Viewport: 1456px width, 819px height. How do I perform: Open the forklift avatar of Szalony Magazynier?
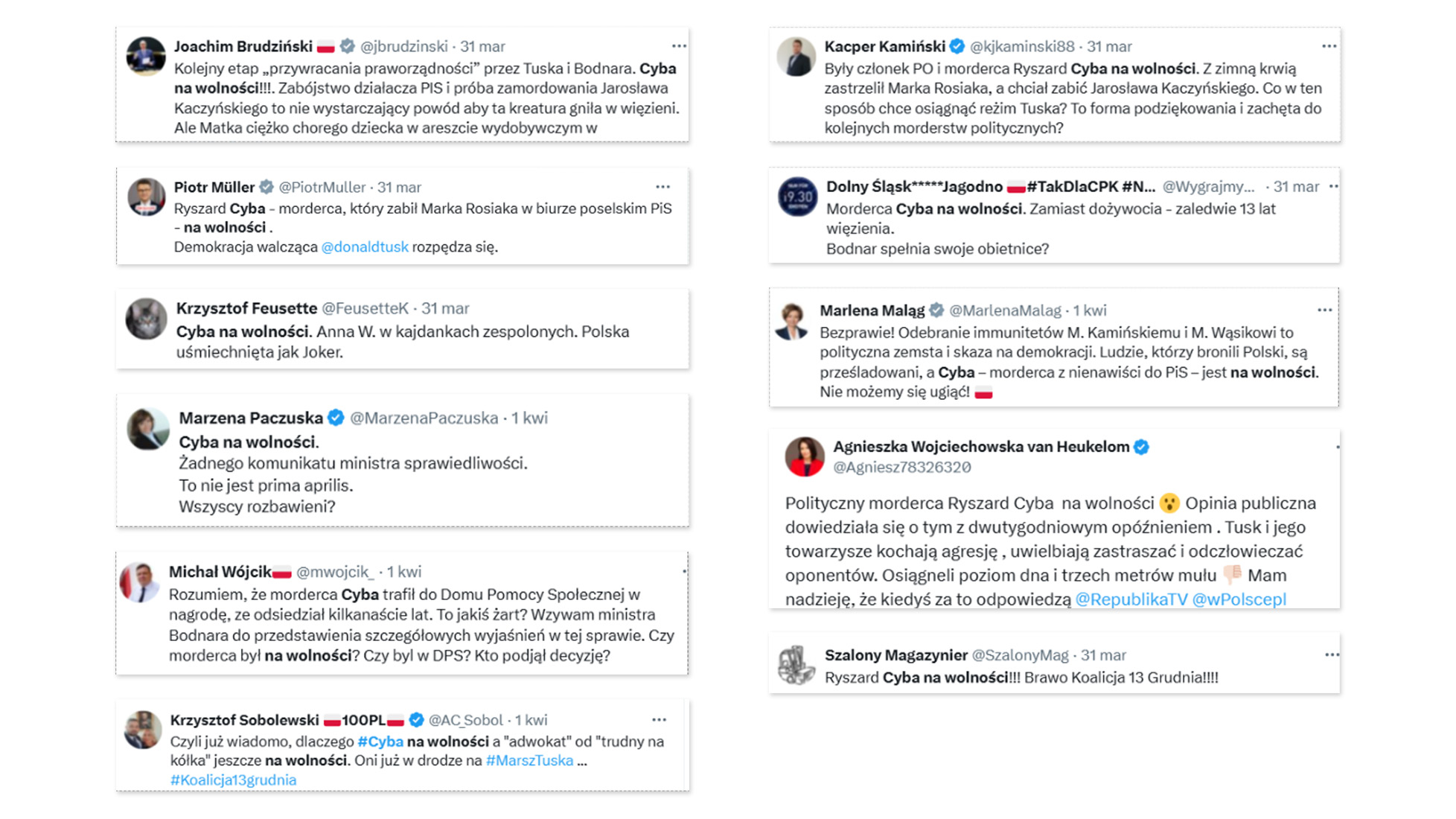[795, 663]
